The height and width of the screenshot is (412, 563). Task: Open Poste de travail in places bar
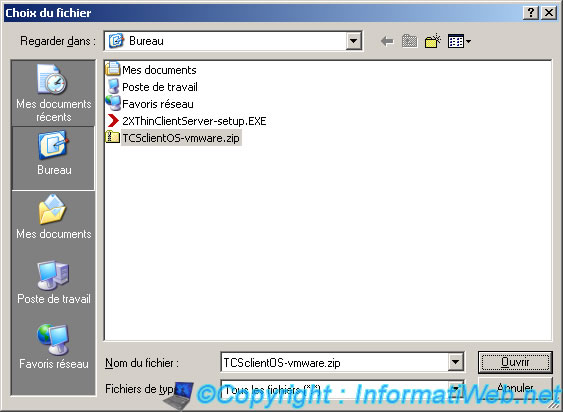pos(53,283)
